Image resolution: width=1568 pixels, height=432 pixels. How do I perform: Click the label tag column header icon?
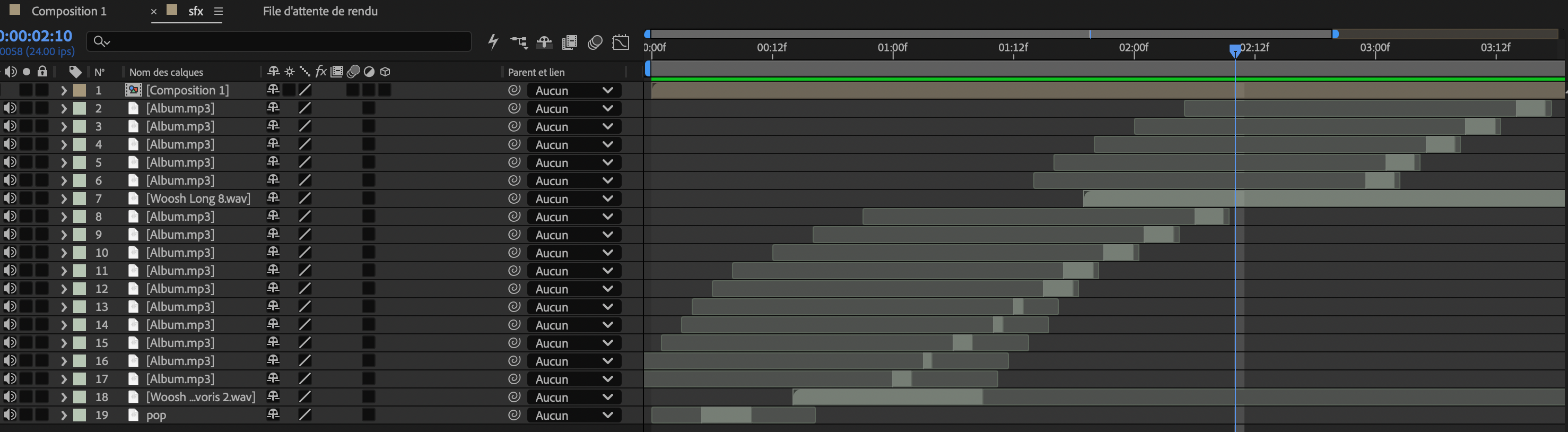click(x=75, y=72)
